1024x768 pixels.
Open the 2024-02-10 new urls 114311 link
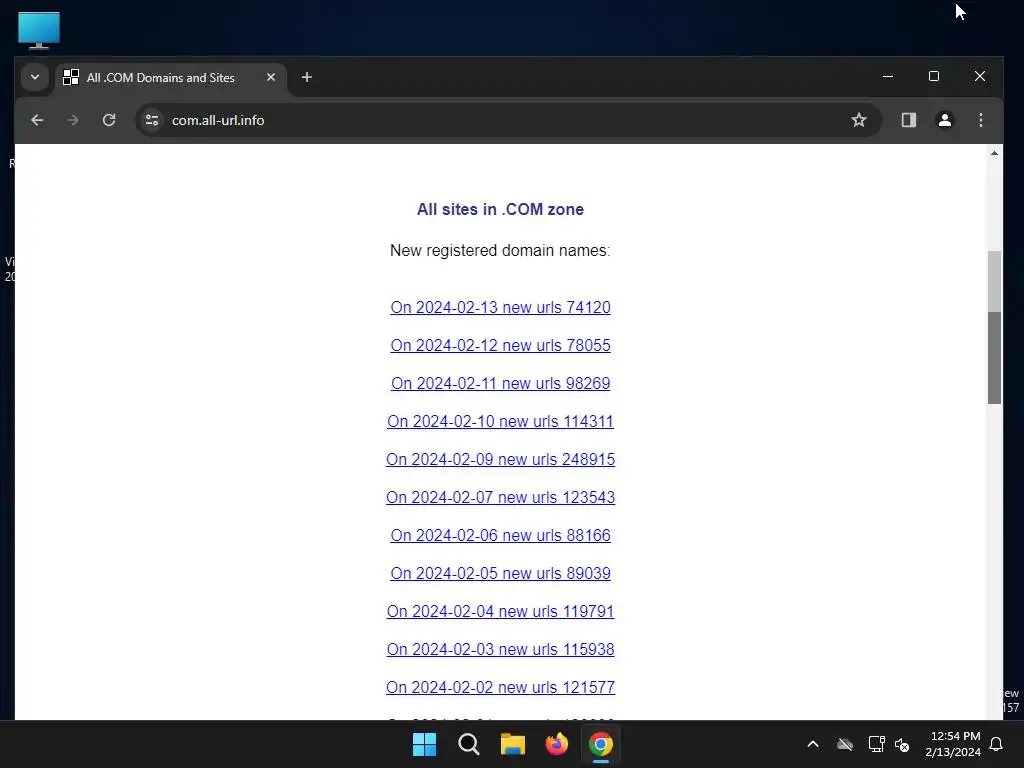500,421
